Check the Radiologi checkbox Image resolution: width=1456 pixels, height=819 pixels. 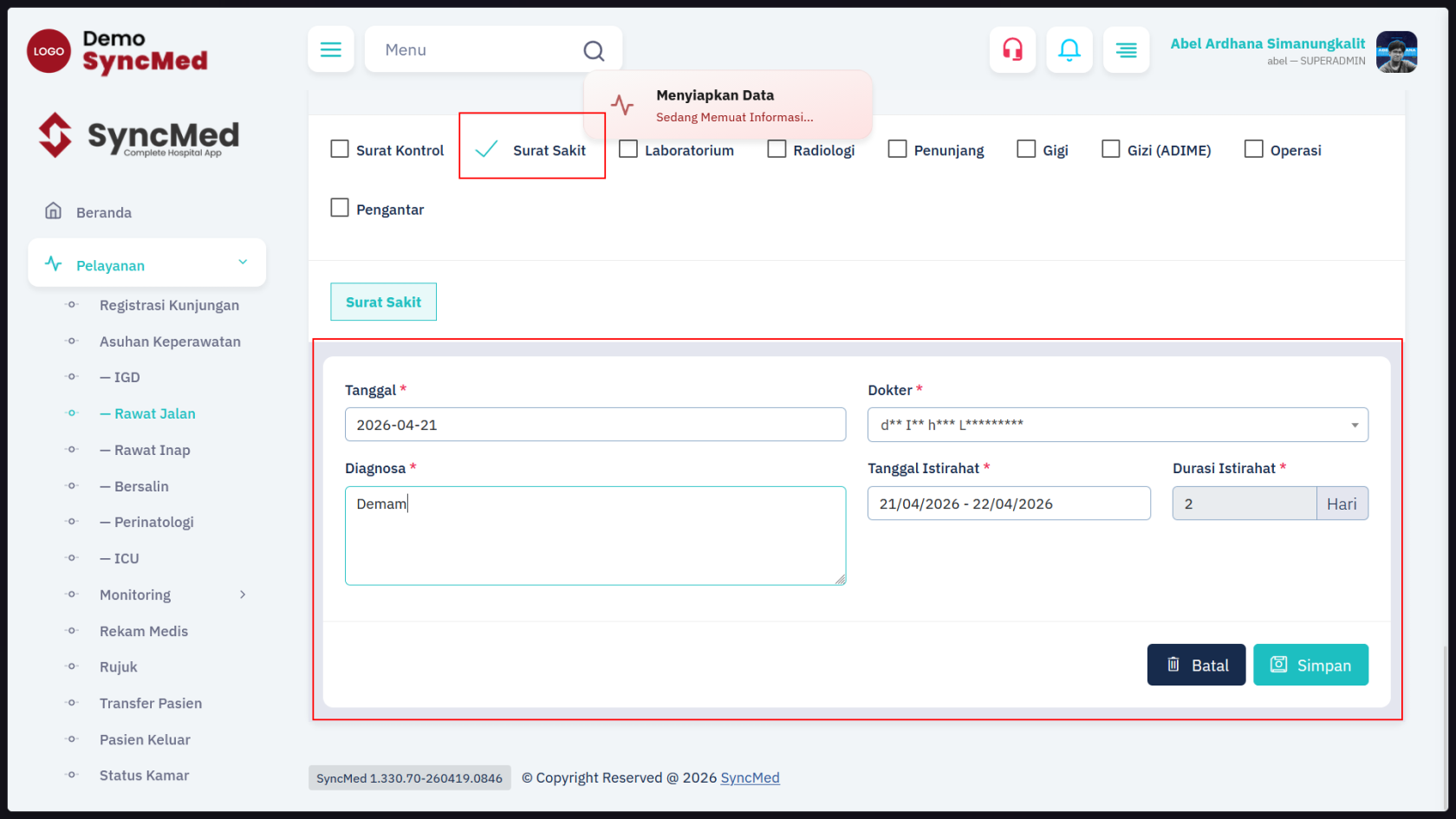tap(777, 149)
